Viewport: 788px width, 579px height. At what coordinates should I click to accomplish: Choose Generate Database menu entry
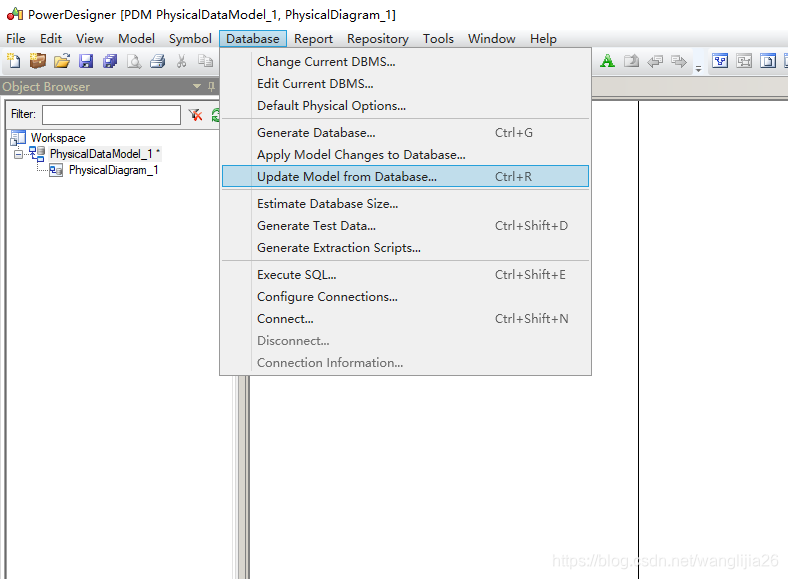[405, 133]
